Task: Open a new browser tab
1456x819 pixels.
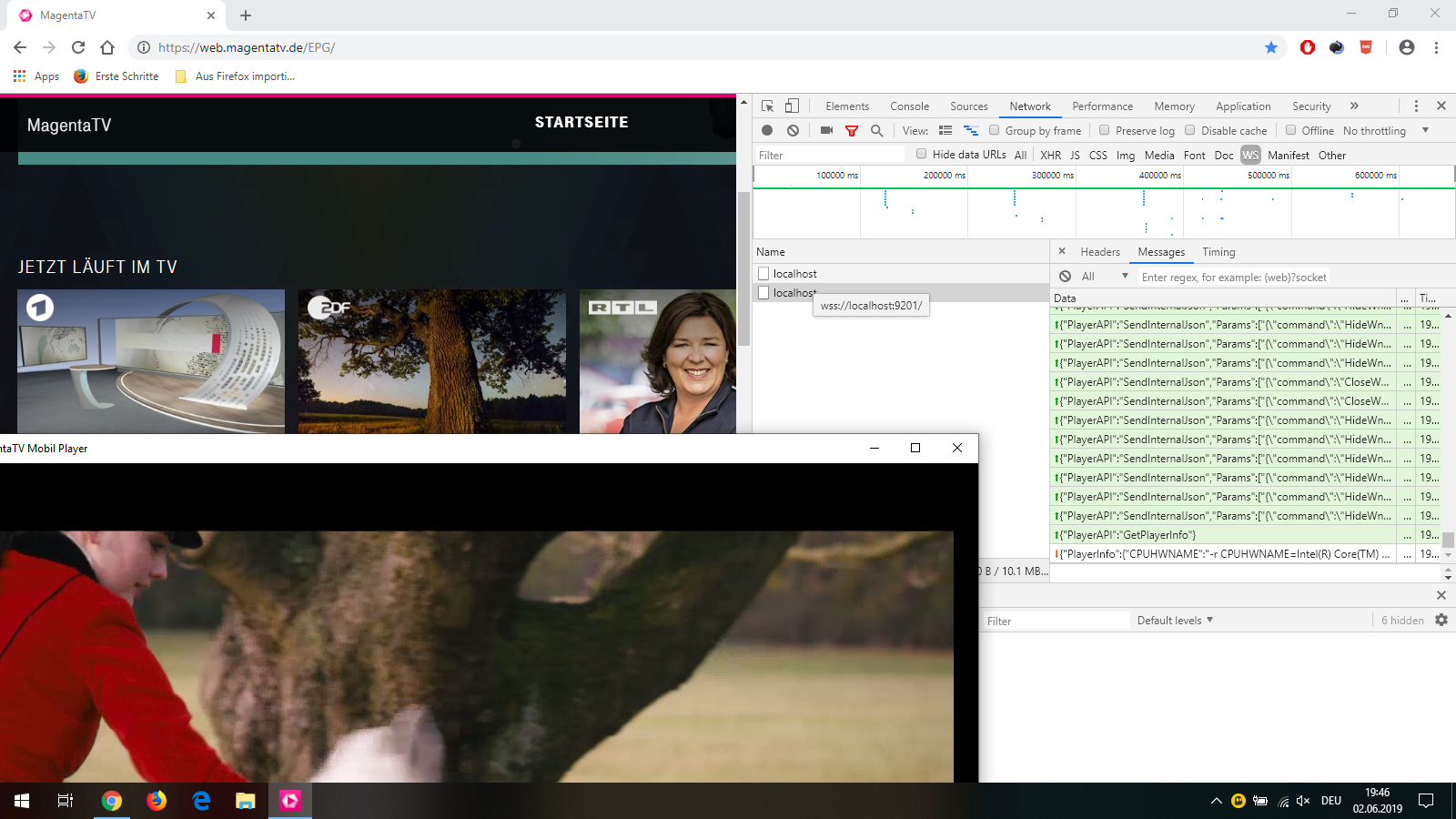Action: click(x=246, y=15)
